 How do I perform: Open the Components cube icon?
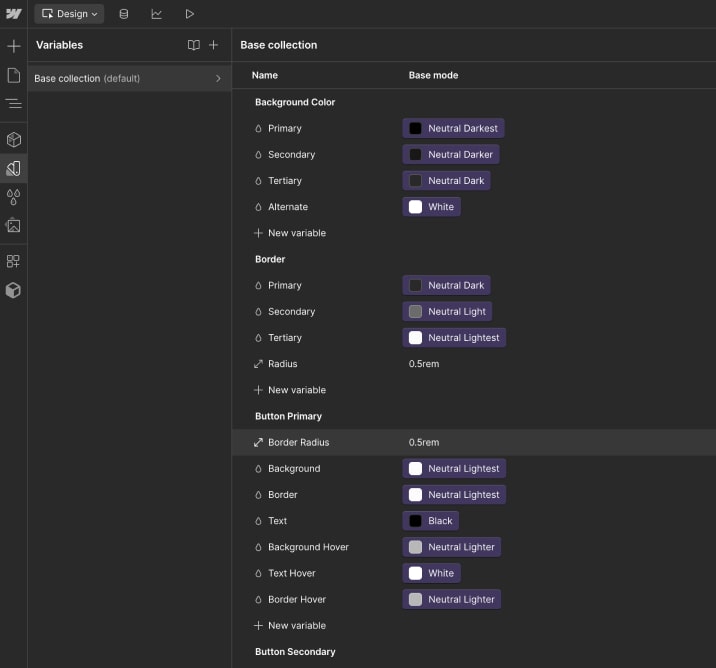(14, 139)
